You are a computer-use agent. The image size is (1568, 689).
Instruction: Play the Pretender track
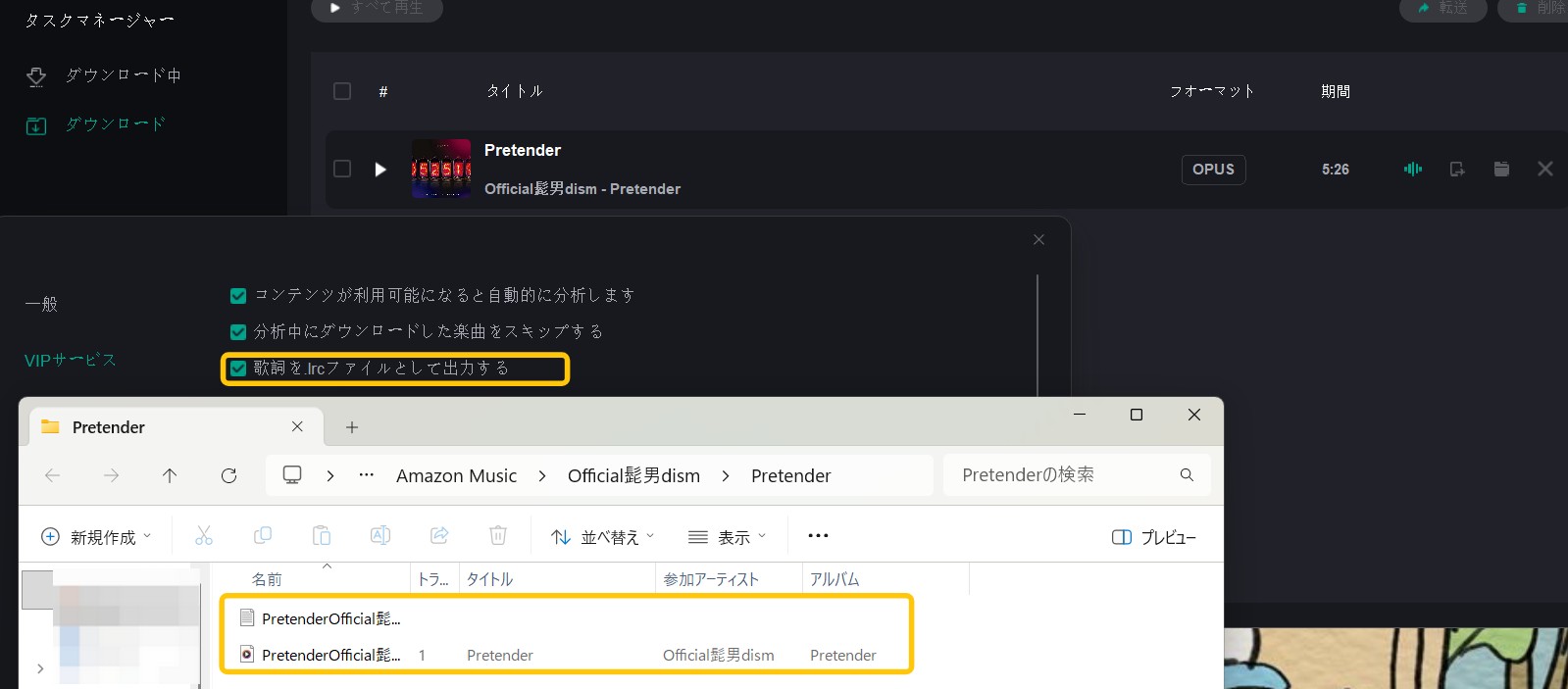[x=380, y=170]
